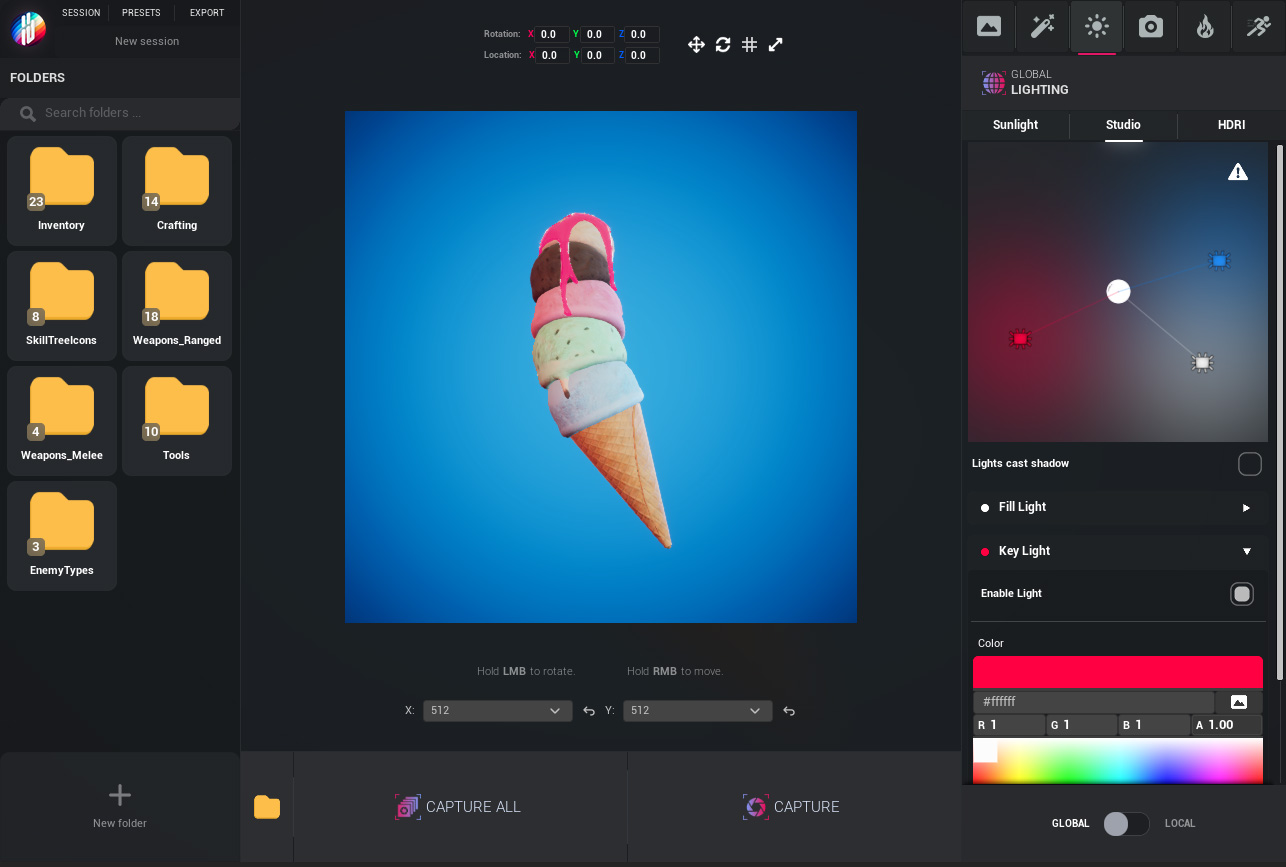The image size is (1286, 867).
Task: Reset the X resolution with undo arrow
Action: (x=589, y=711)
